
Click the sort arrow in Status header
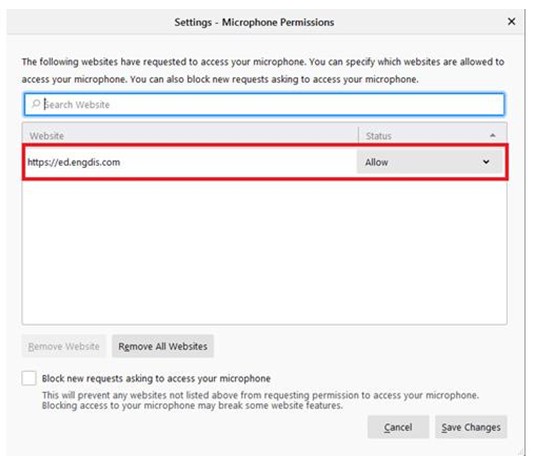click(x=493, y=135)
